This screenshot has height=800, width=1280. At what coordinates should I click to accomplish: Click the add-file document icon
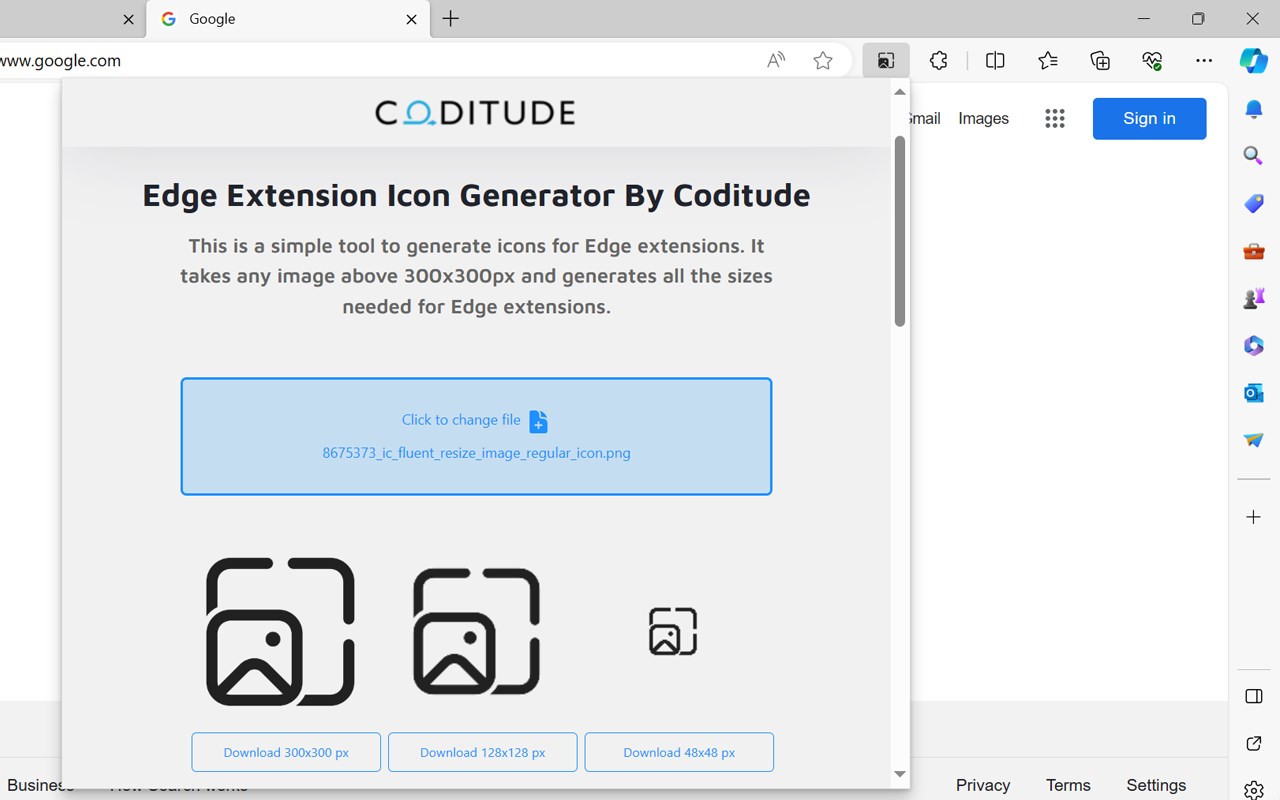pos(538,421)
